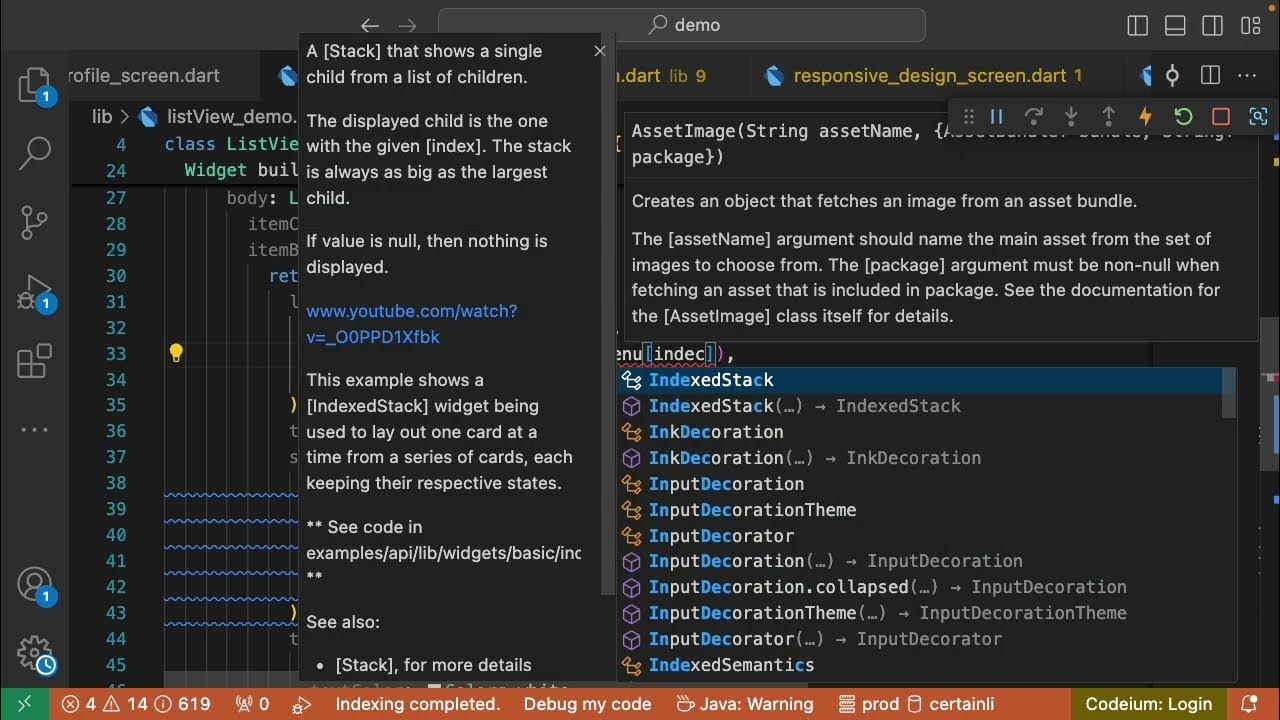Click the Hot Reload lightning icon

[1145, 117]
